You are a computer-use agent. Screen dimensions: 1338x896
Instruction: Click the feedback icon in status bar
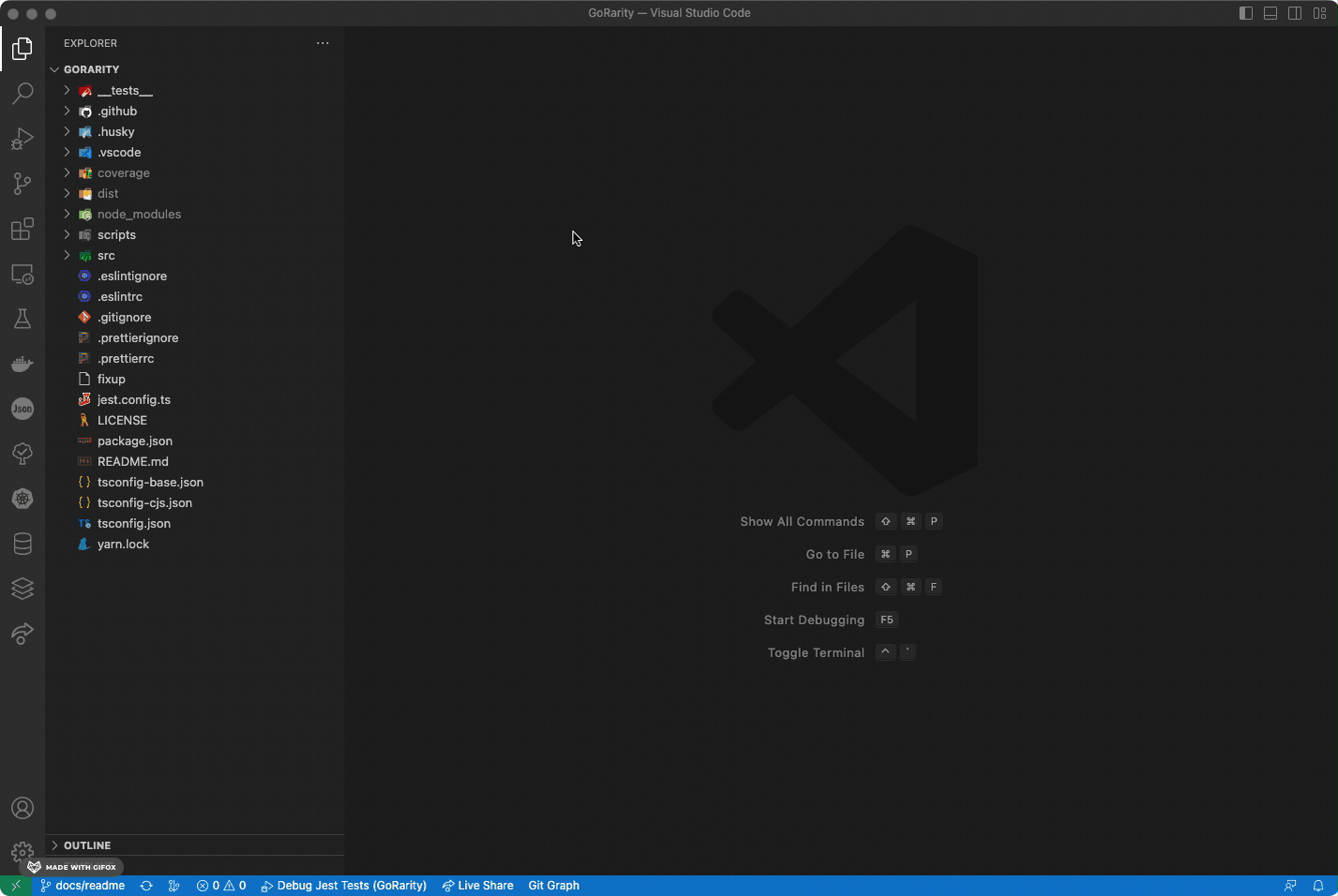[1290, 886]
